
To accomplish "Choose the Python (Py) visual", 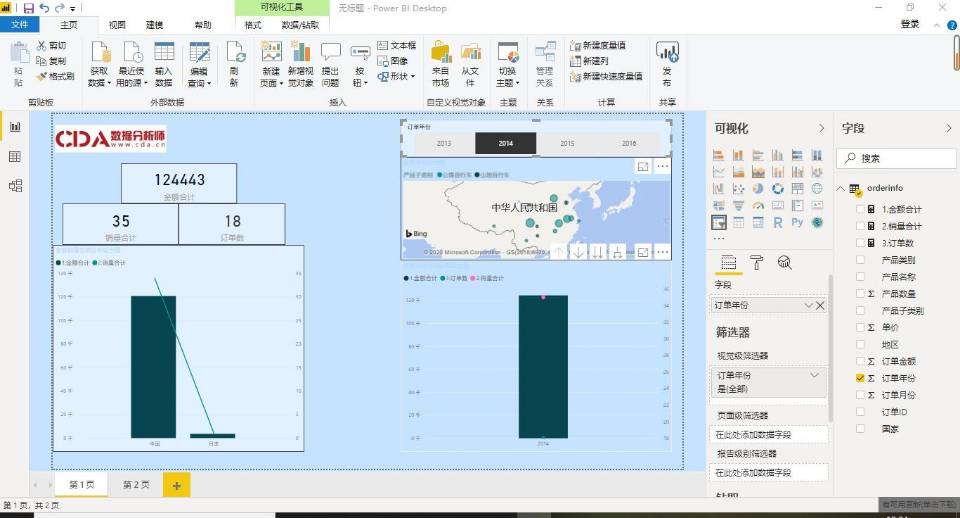I will pyautogui.click(x=797, y=222).
